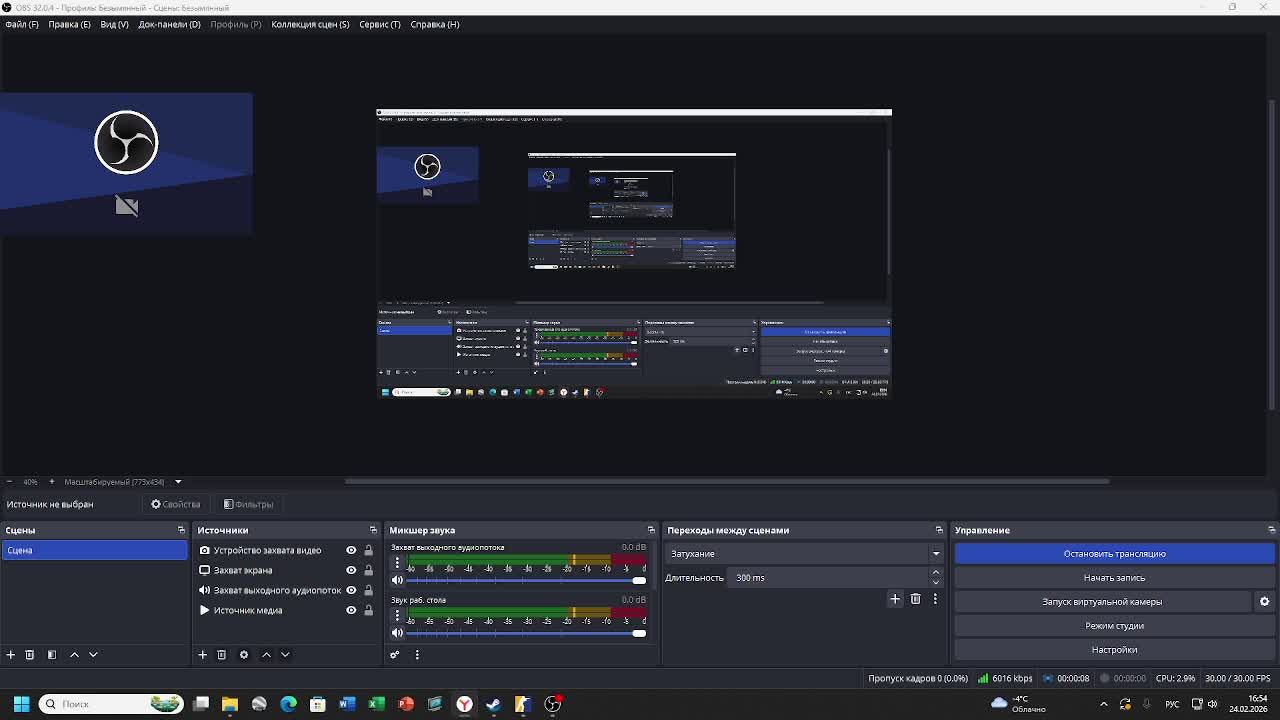Open Настройки from the controls panel
1280x720 pixels.
1115,650
